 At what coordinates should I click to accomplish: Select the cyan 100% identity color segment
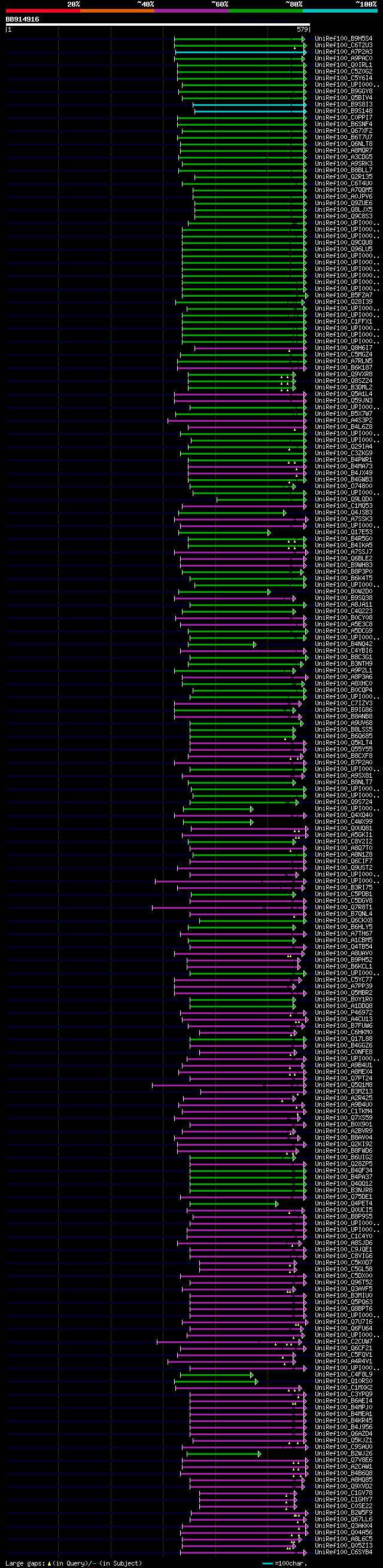coord(340,11)
